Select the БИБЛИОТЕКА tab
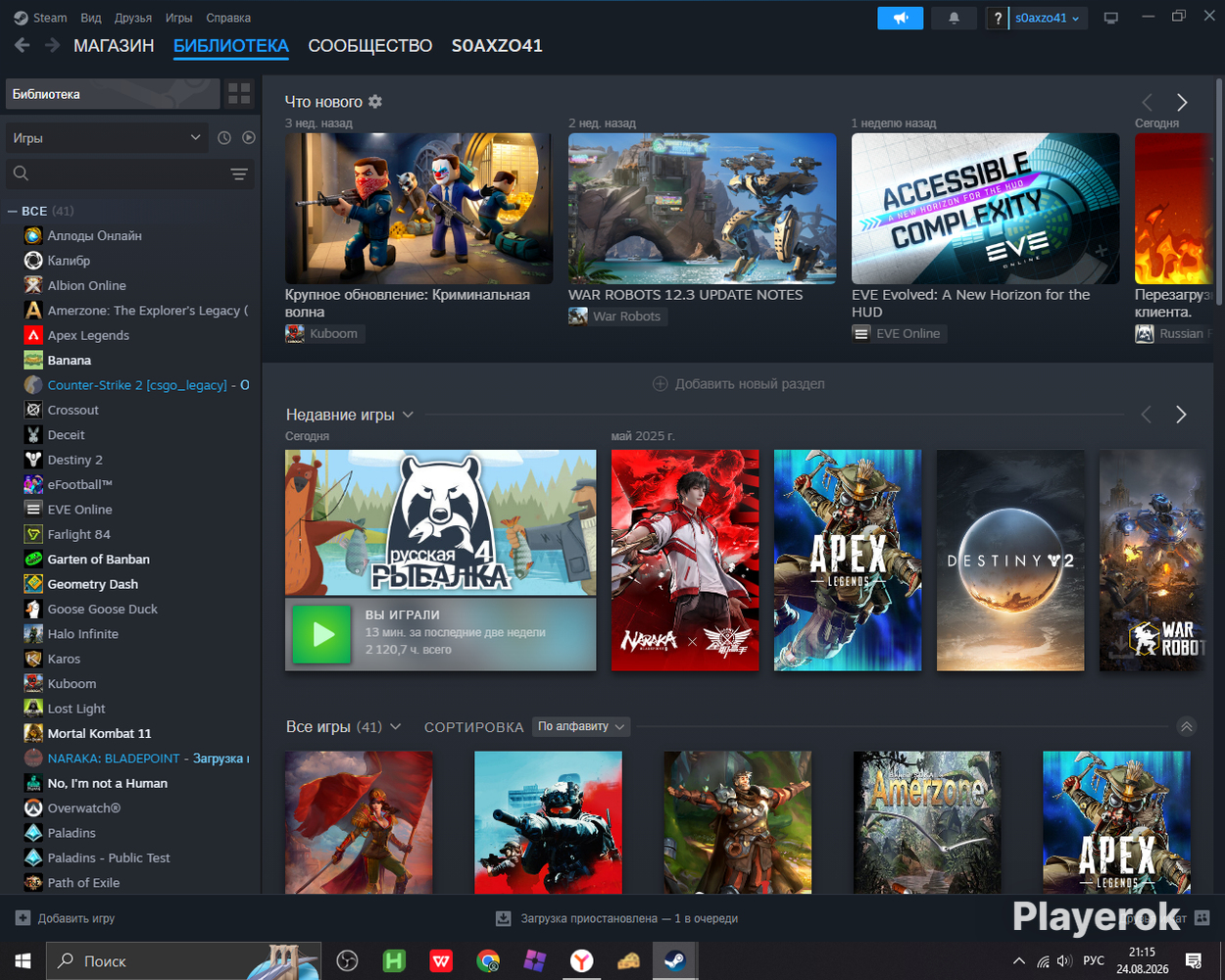Image resolution: width=1225 pixels, height=980 pixels. point(231,45)
